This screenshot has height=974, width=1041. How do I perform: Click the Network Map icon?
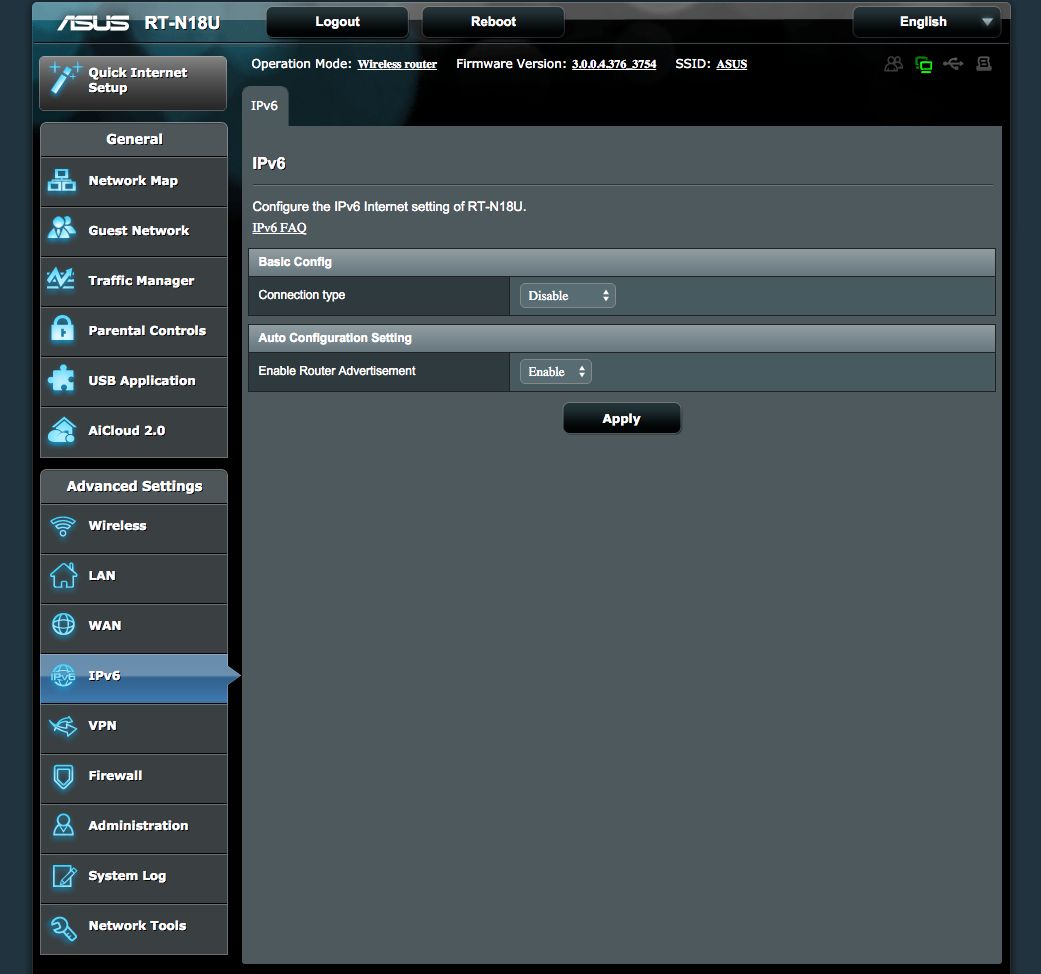pyautogui.click(x=62, y=180)
